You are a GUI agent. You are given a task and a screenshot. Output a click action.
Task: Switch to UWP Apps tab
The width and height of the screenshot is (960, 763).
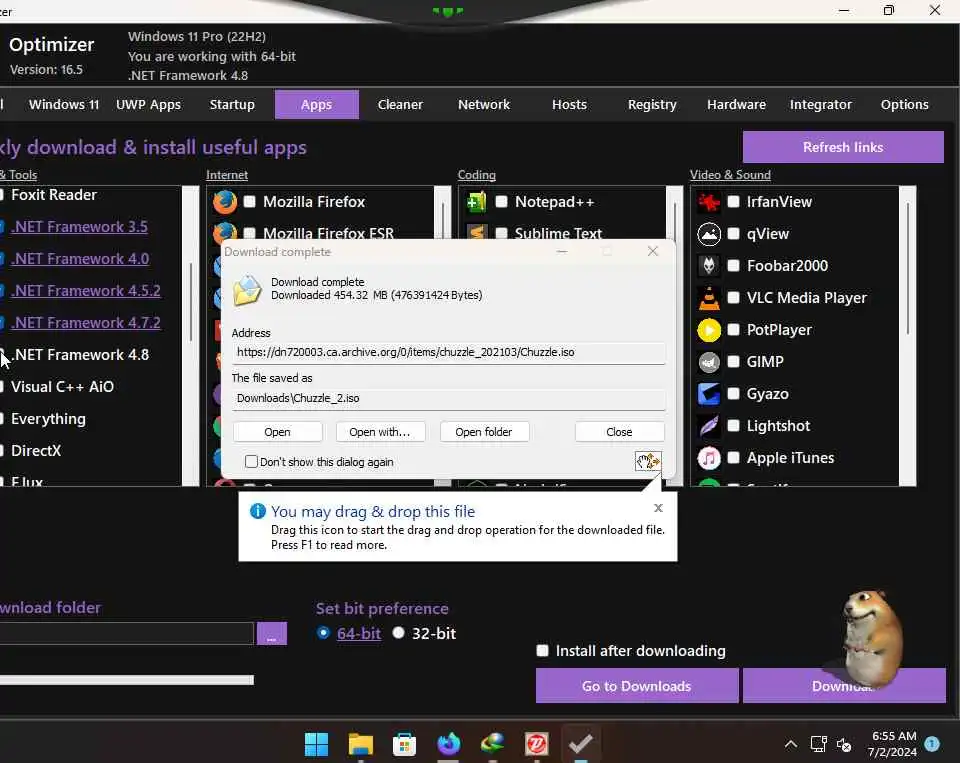(148, 105)
